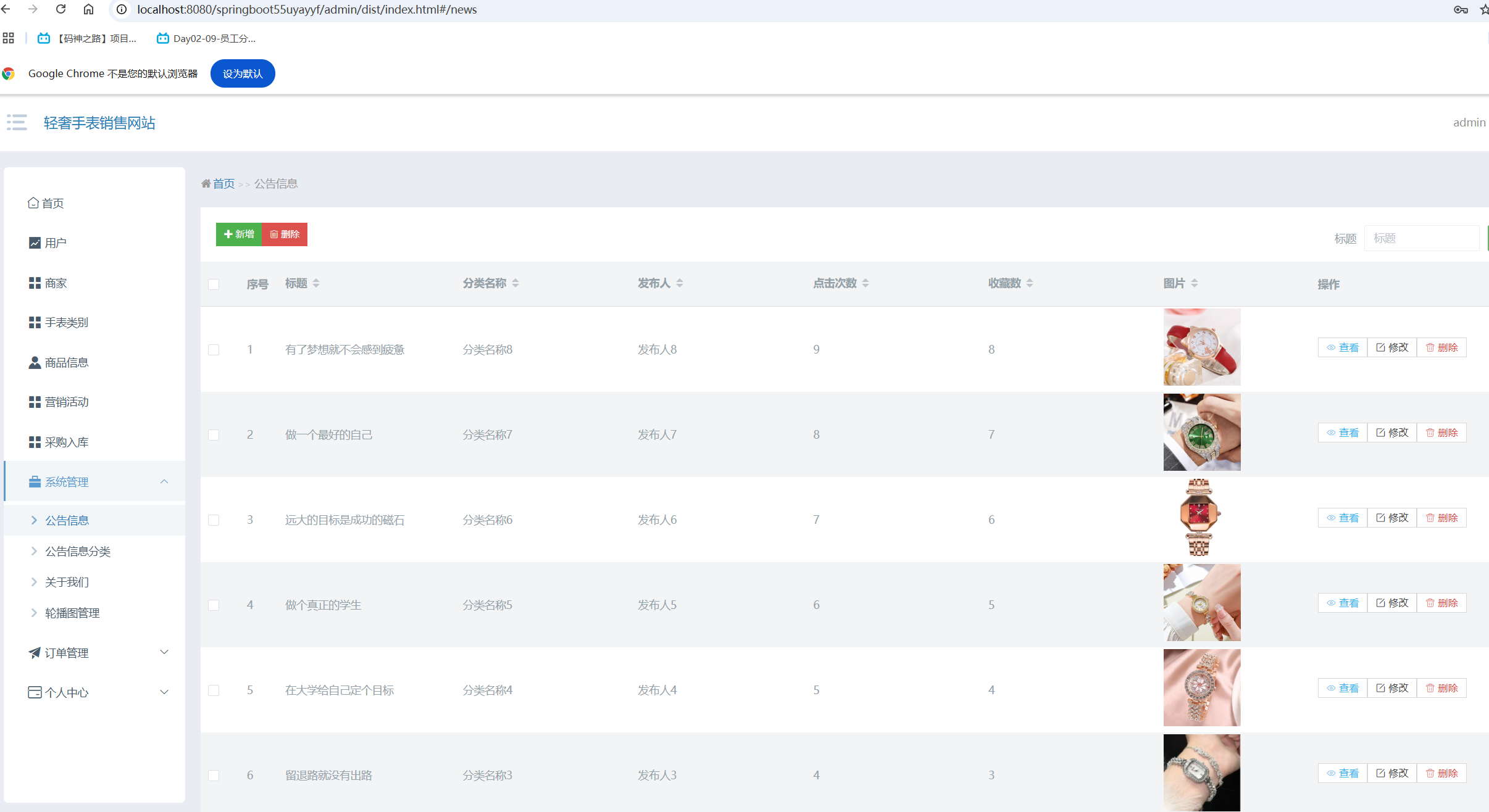Open the 用户 sidebar item

click(x=55, y=243)
